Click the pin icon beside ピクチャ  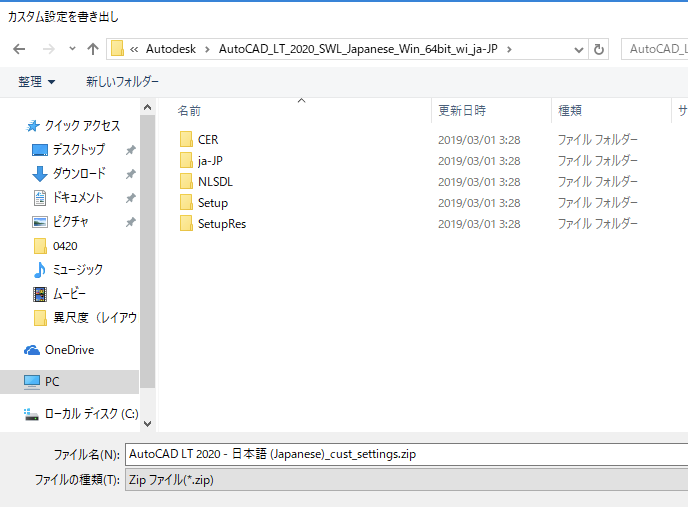pyautogui.click(x=130, y=222)
